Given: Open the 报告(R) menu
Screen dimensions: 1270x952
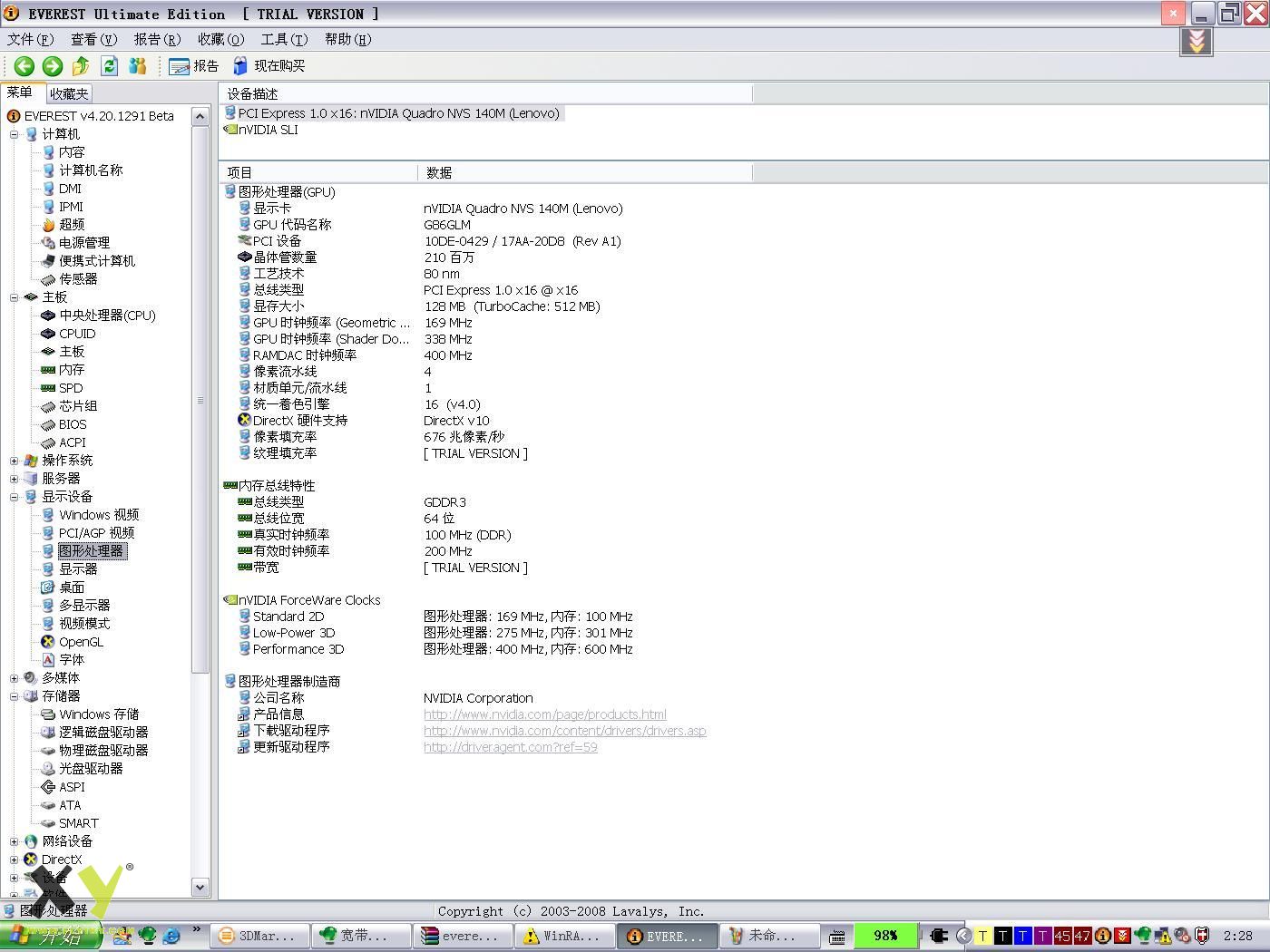Looking at the screenshot, I should click(157, 39).
